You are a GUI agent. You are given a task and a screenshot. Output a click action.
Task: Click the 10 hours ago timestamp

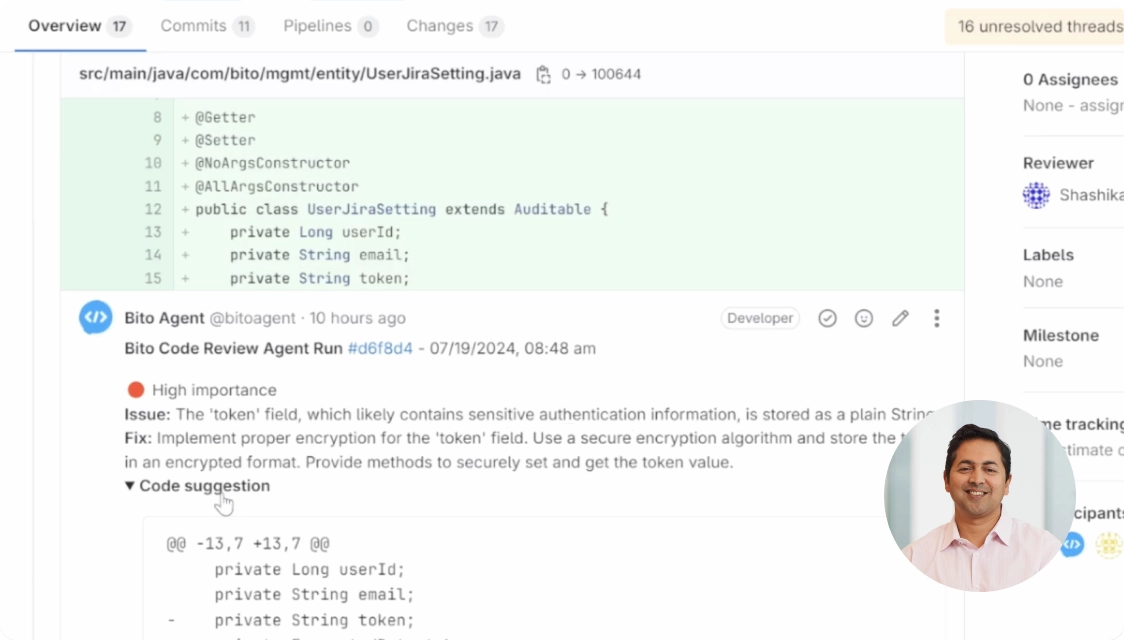pos(358,318)
